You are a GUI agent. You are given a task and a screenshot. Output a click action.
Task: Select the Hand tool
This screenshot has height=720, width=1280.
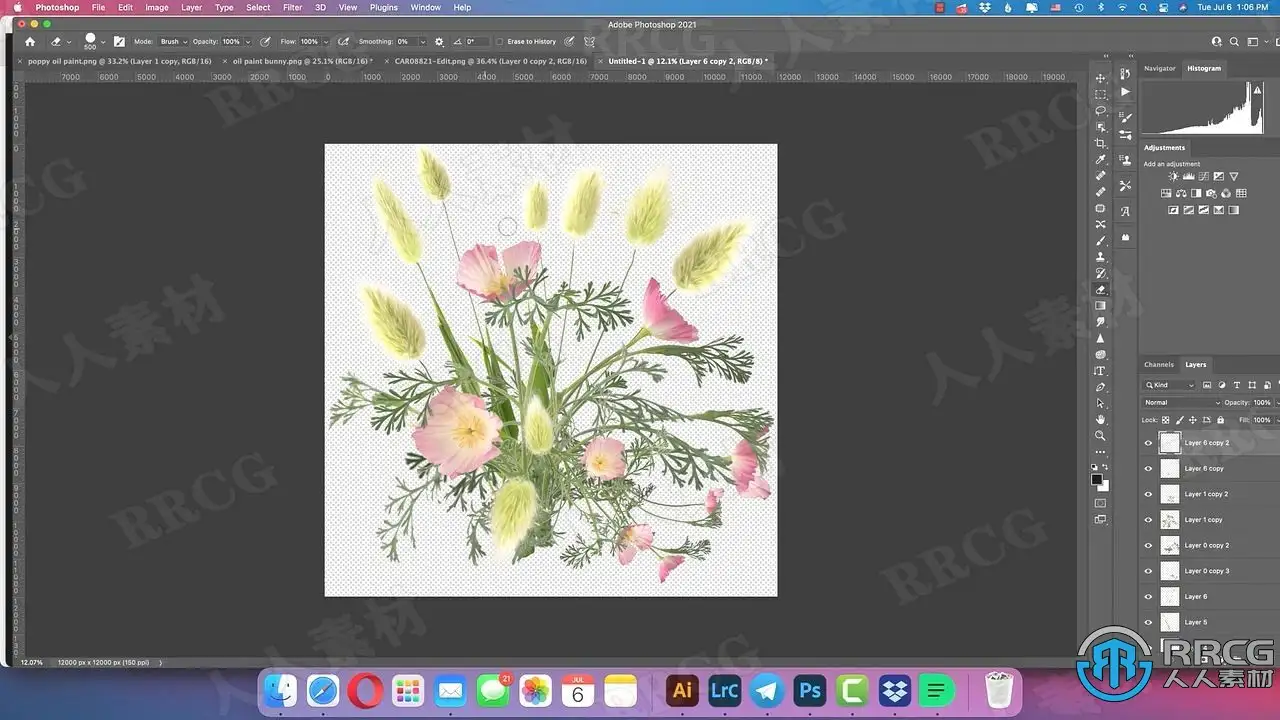point(1101,419)
